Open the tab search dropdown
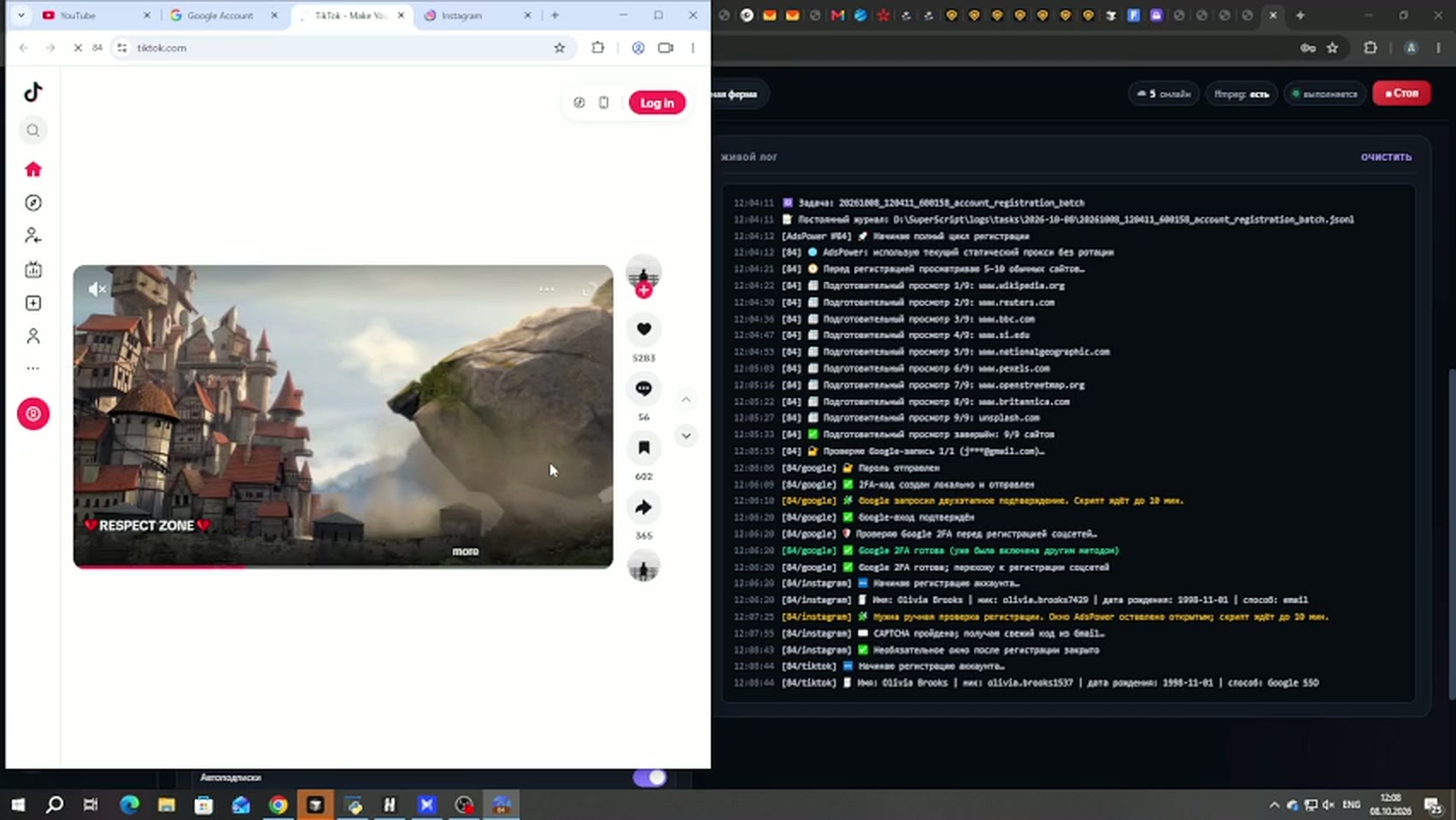Viewport: 1456px width, 820px height. [21, 15]
